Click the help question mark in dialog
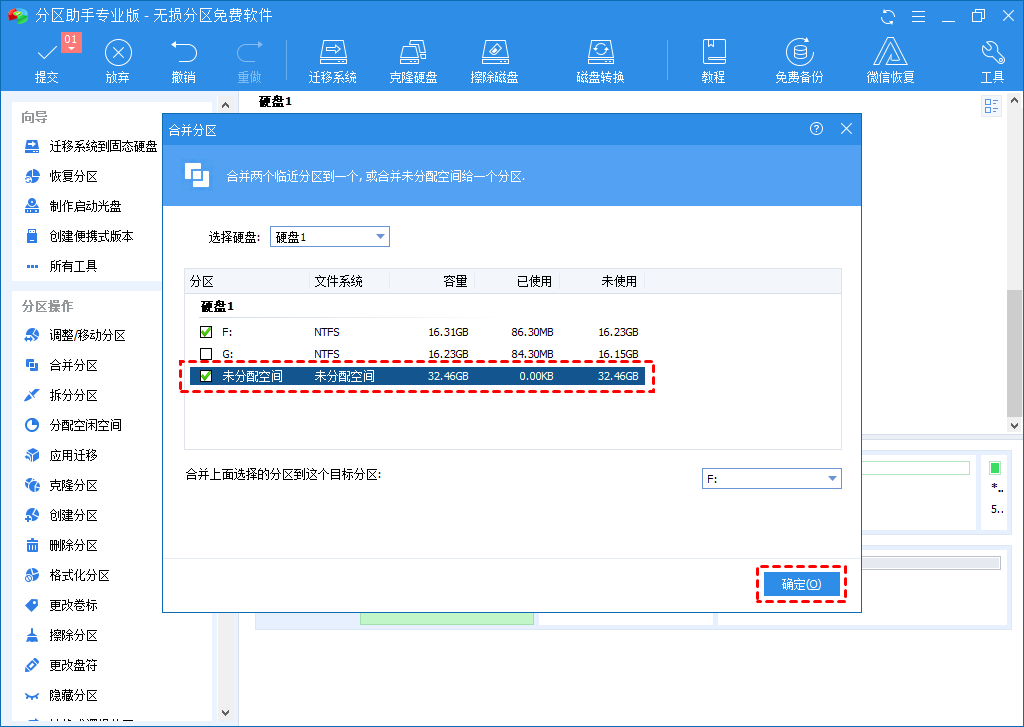Screen dimensions: 1024x727 tap(816, 129)
